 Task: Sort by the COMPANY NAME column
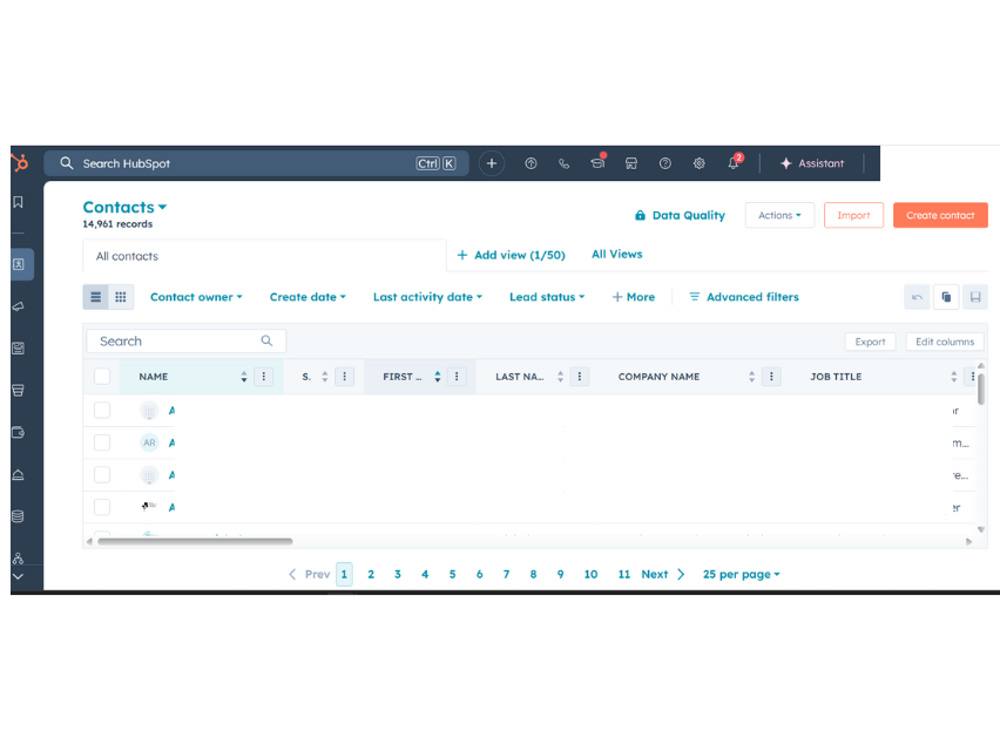pos(751,377)
